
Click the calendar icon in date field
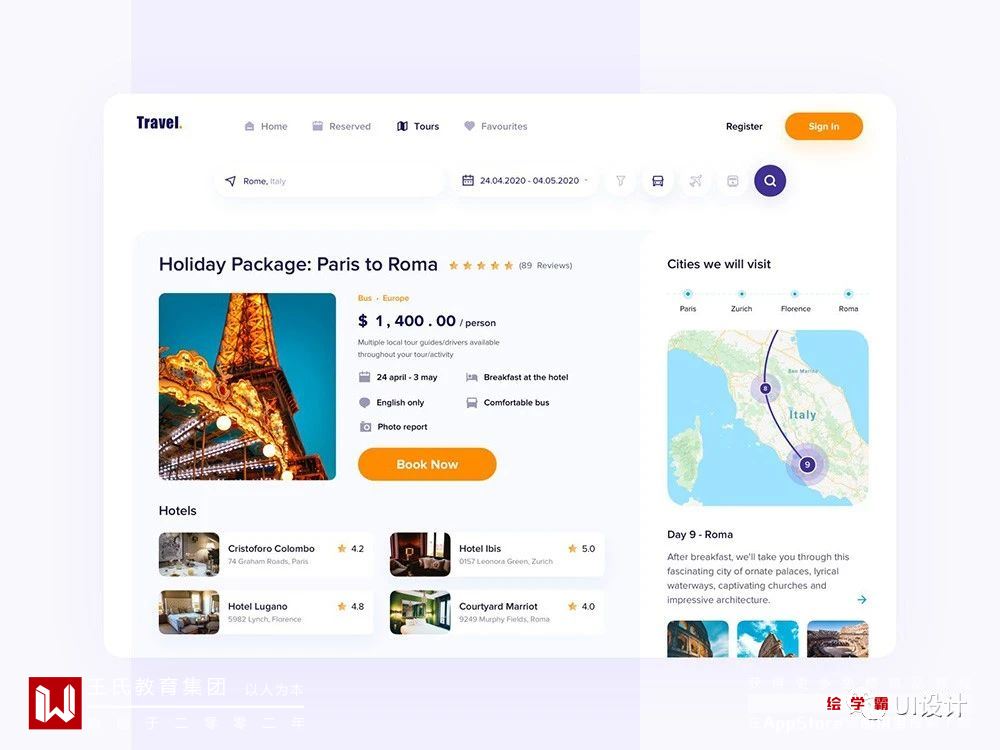pyautogui.click(x=467, y=180)
